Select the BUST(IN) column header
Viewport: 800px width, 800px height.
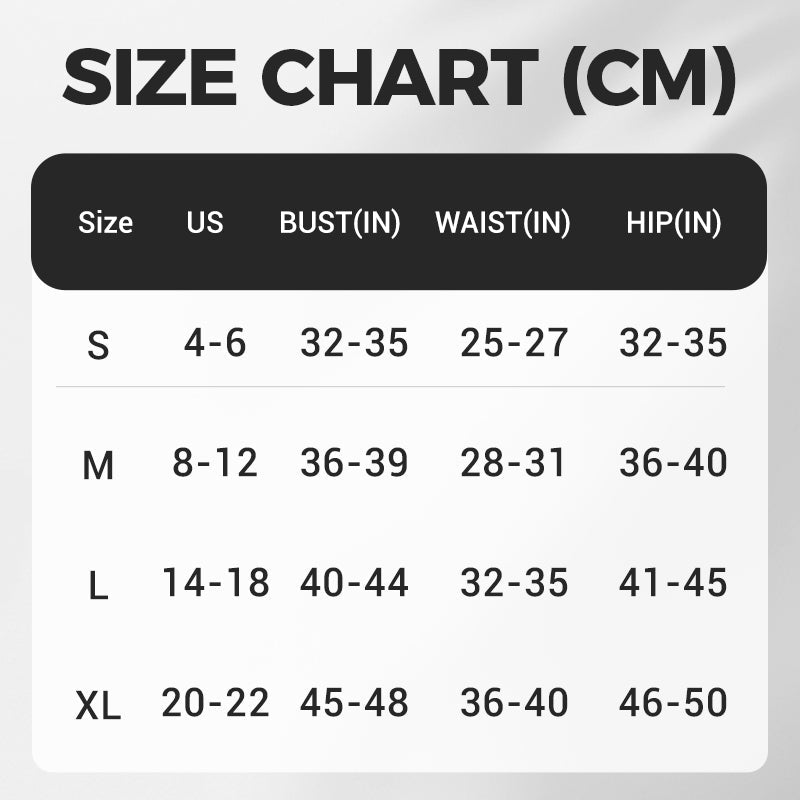340,223
